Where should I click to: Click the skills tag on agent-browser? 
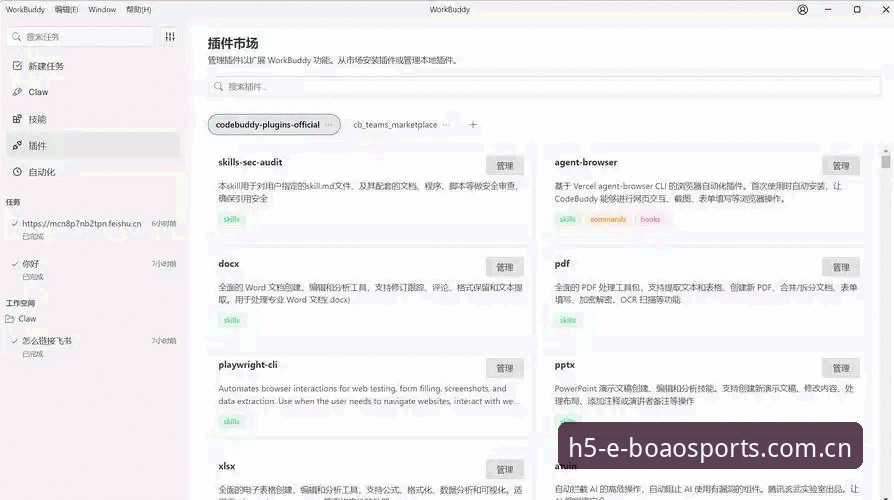568,219
